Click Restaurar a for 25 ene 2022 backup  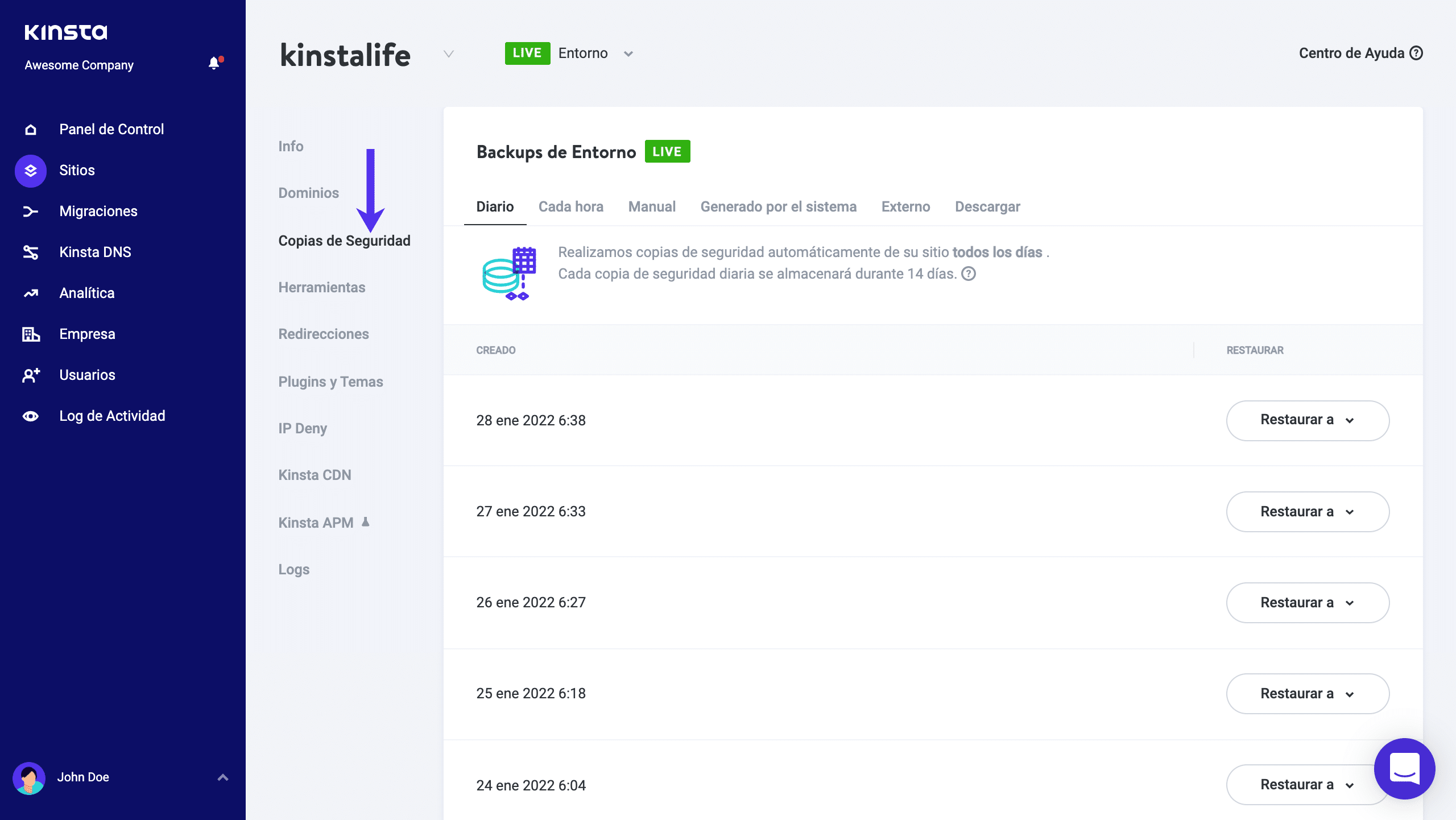1307,693
